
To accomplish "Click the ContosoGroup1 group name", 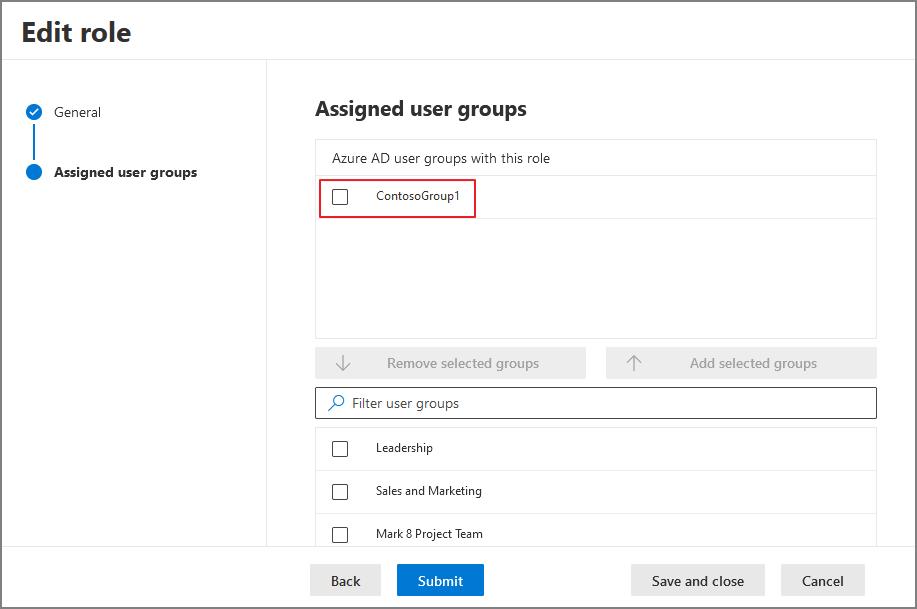I will pos(418,196).
